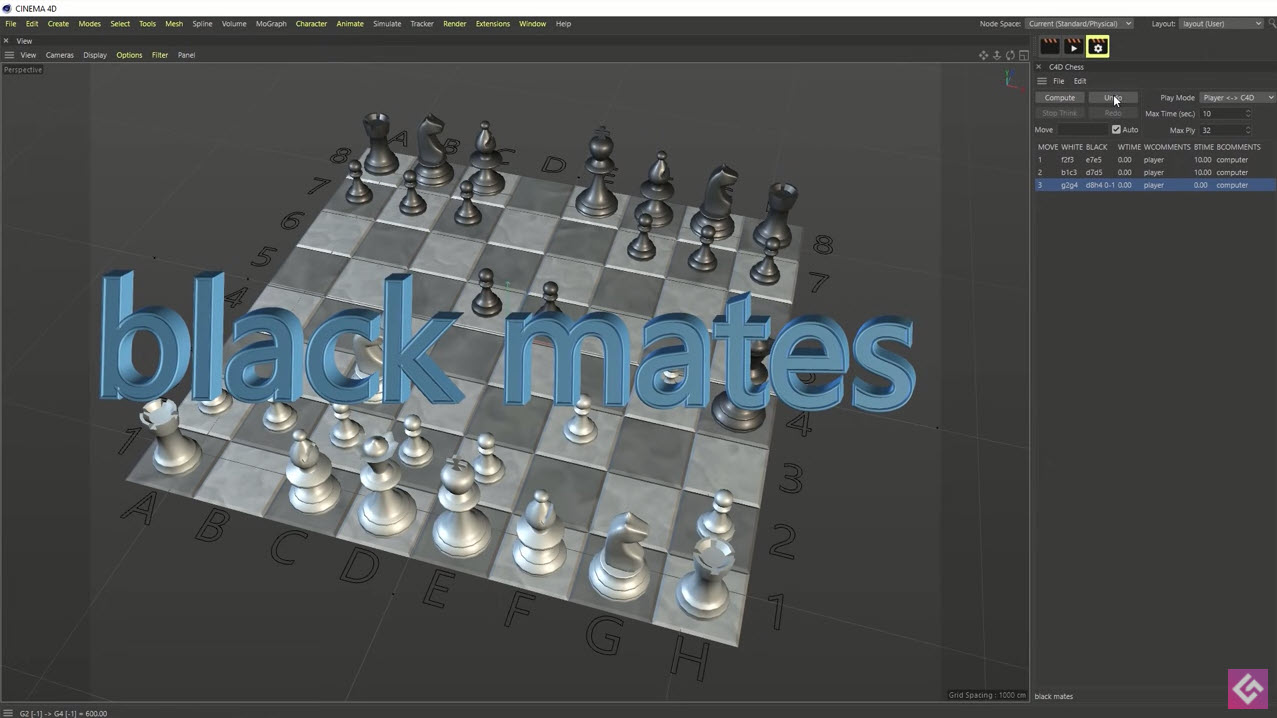This screenshot has height=718, width=1277.
Task: Open the Layout dropdown in the top bar
Action: [x=1220, y=23]
